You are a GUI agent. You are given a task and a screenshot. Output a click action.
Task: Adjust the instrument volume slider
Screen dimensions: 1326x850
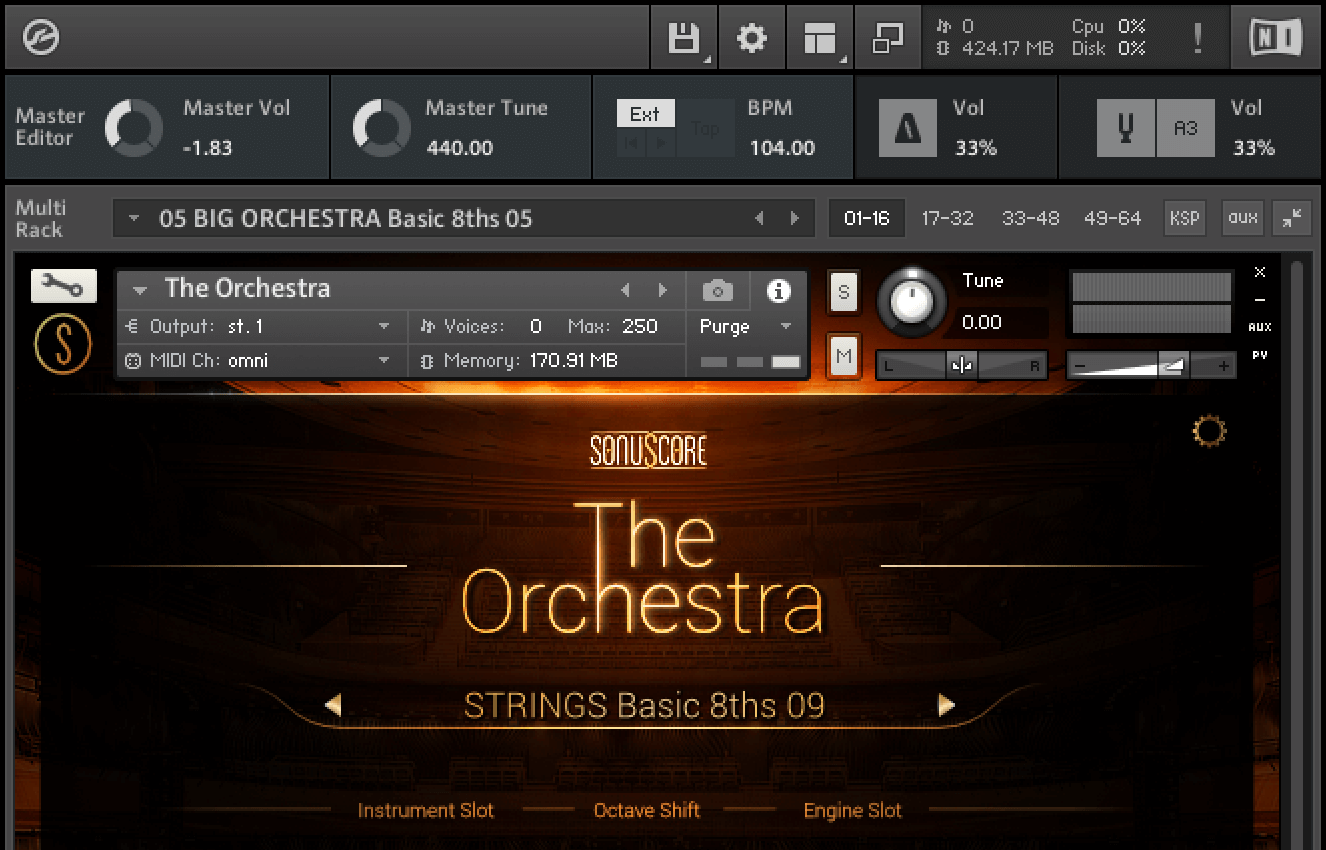point(1151,366)
